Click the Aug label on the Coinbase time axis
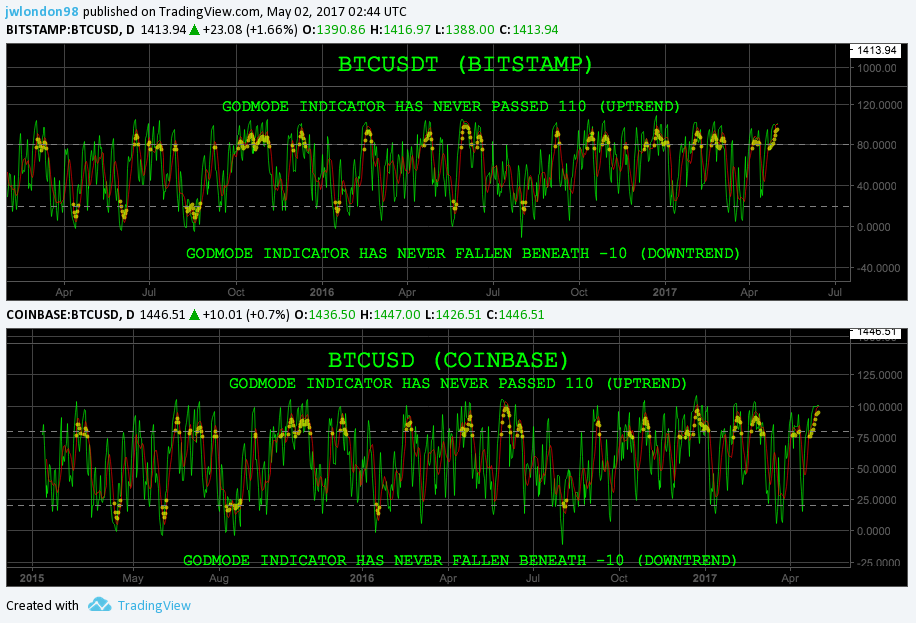 pyautogui.click(x=219, y=578)
